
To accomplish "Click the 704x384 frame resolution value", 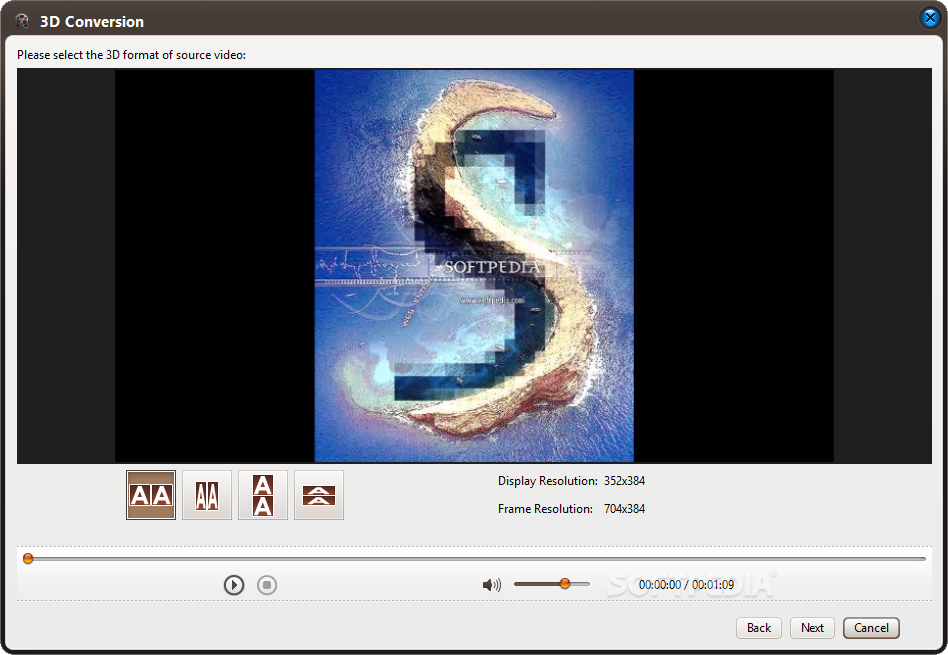I will (625, 509).
